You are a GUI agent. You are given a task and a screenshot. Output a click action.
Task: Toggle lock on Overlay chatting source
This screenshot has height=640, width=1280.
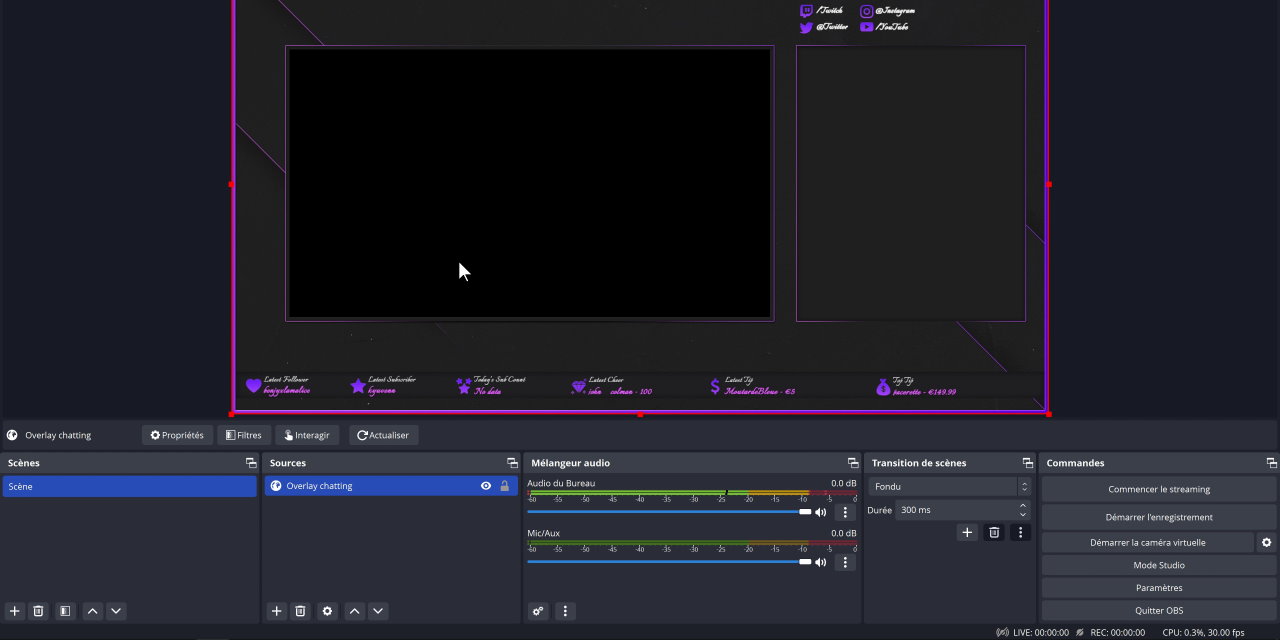point(504,486)
